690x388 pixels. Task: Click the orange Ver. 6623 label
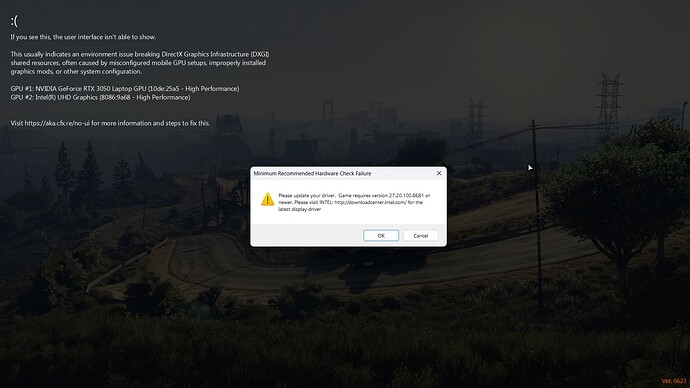674,381
